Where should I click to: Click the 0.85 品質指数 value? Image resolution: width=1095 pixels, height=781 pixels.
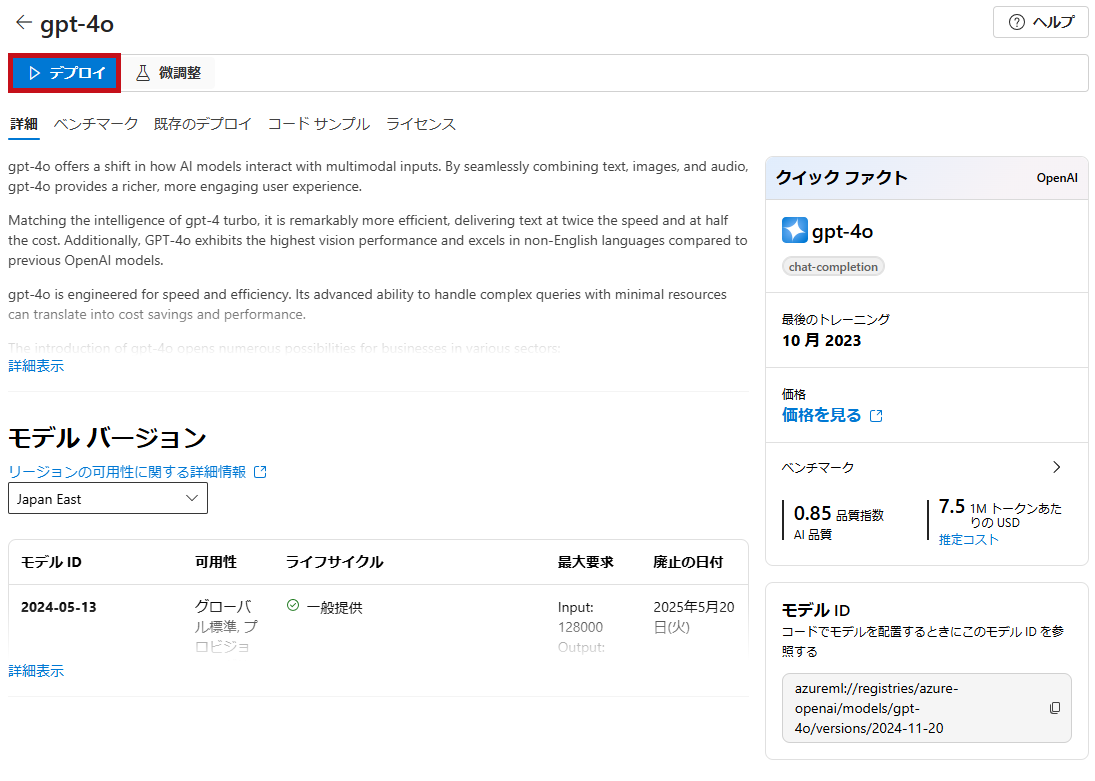(x=839, y=513)
